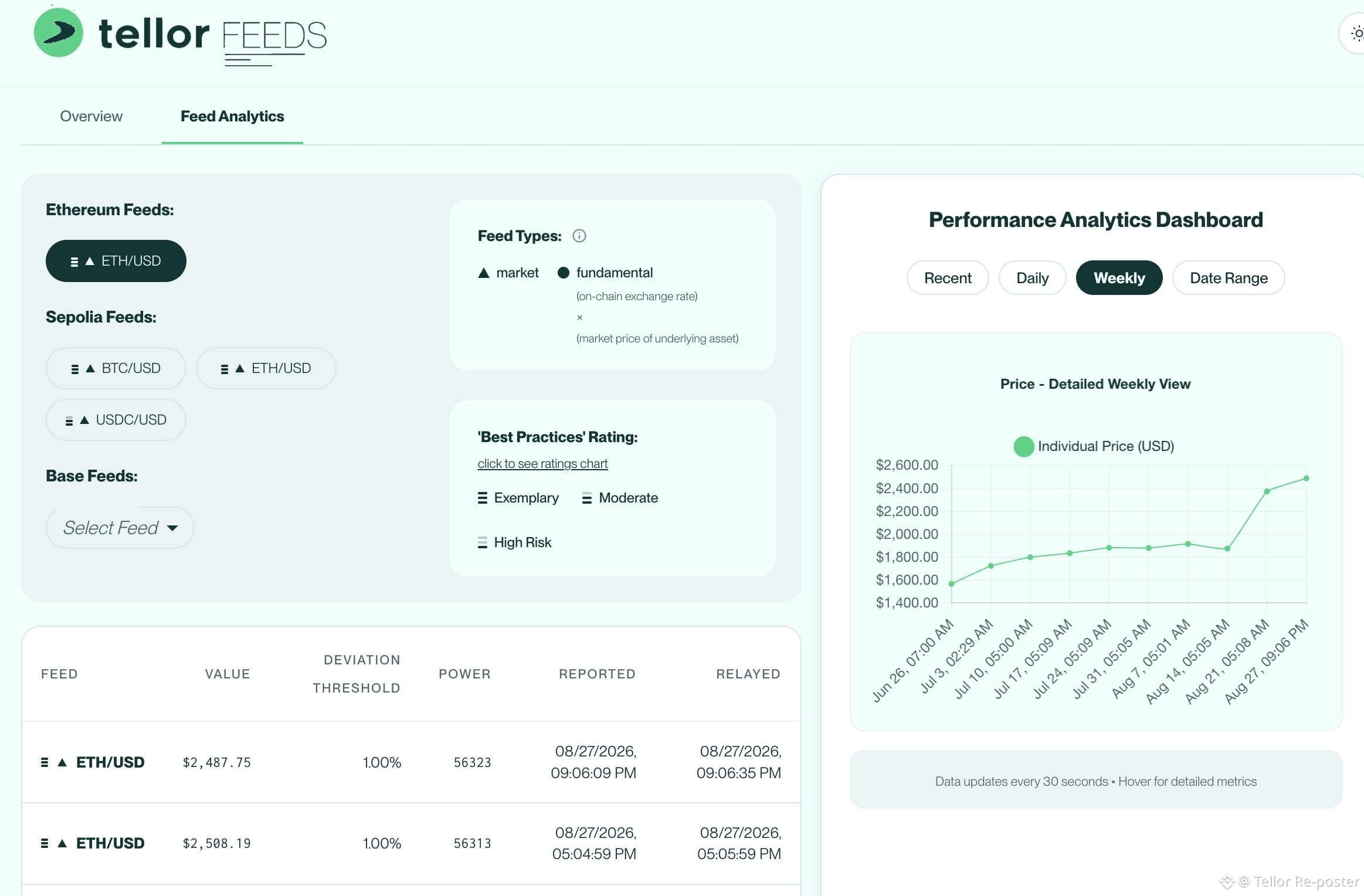Click the relayed time 05:05:59 PM
This screenshot has height=896, width=1364.
pyautogui.click(x=739, y=854)
